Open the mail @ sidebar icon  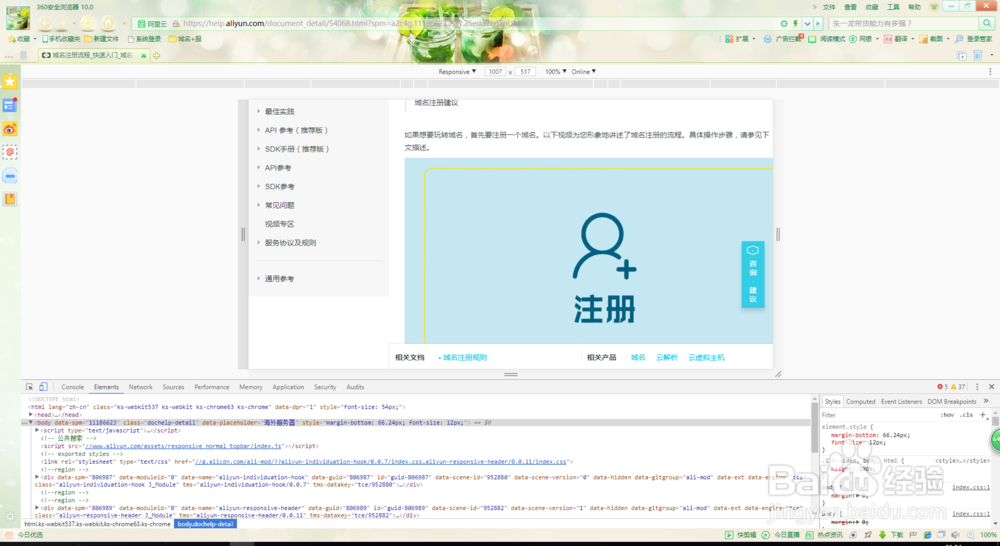tap(10, 152)
